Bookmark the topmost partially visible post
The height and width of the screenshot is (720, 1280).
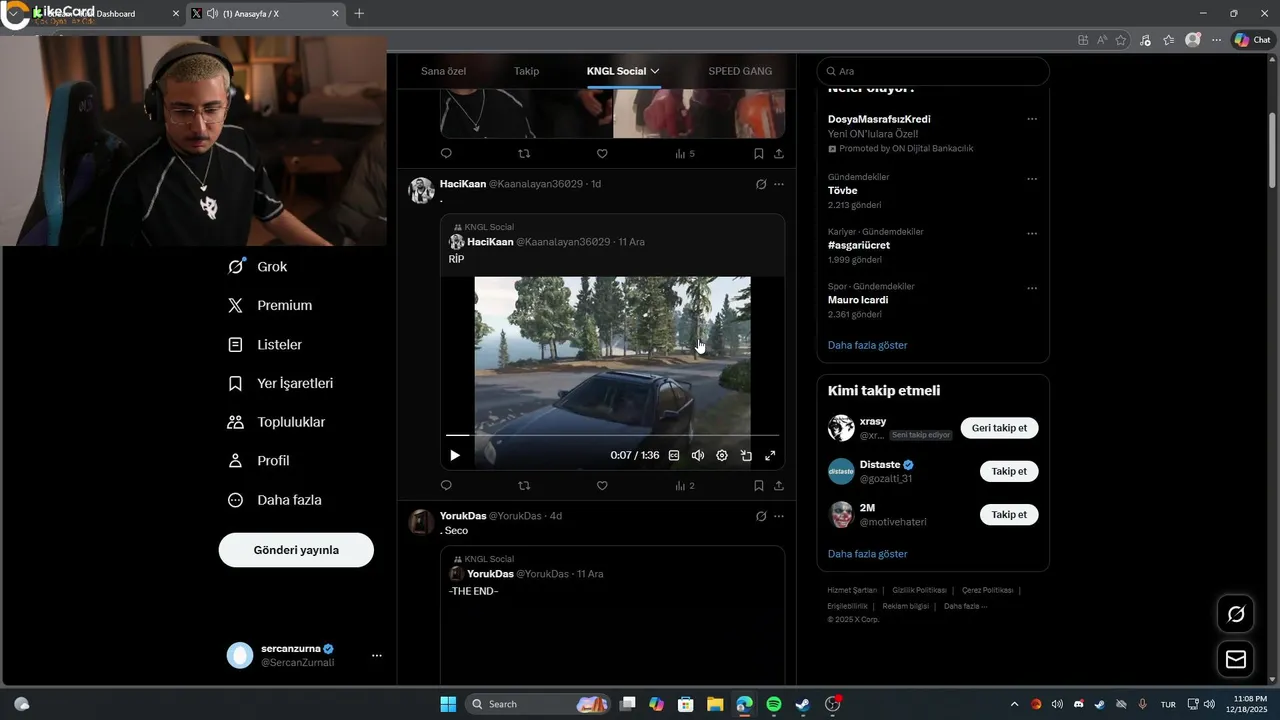759,154
